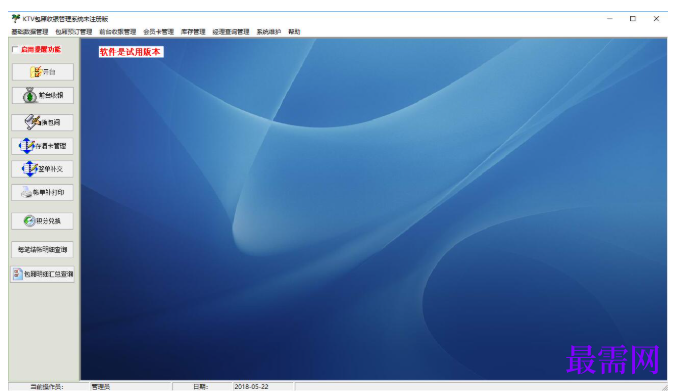Click the 当前操作员 label in status bar

[47, 387]
